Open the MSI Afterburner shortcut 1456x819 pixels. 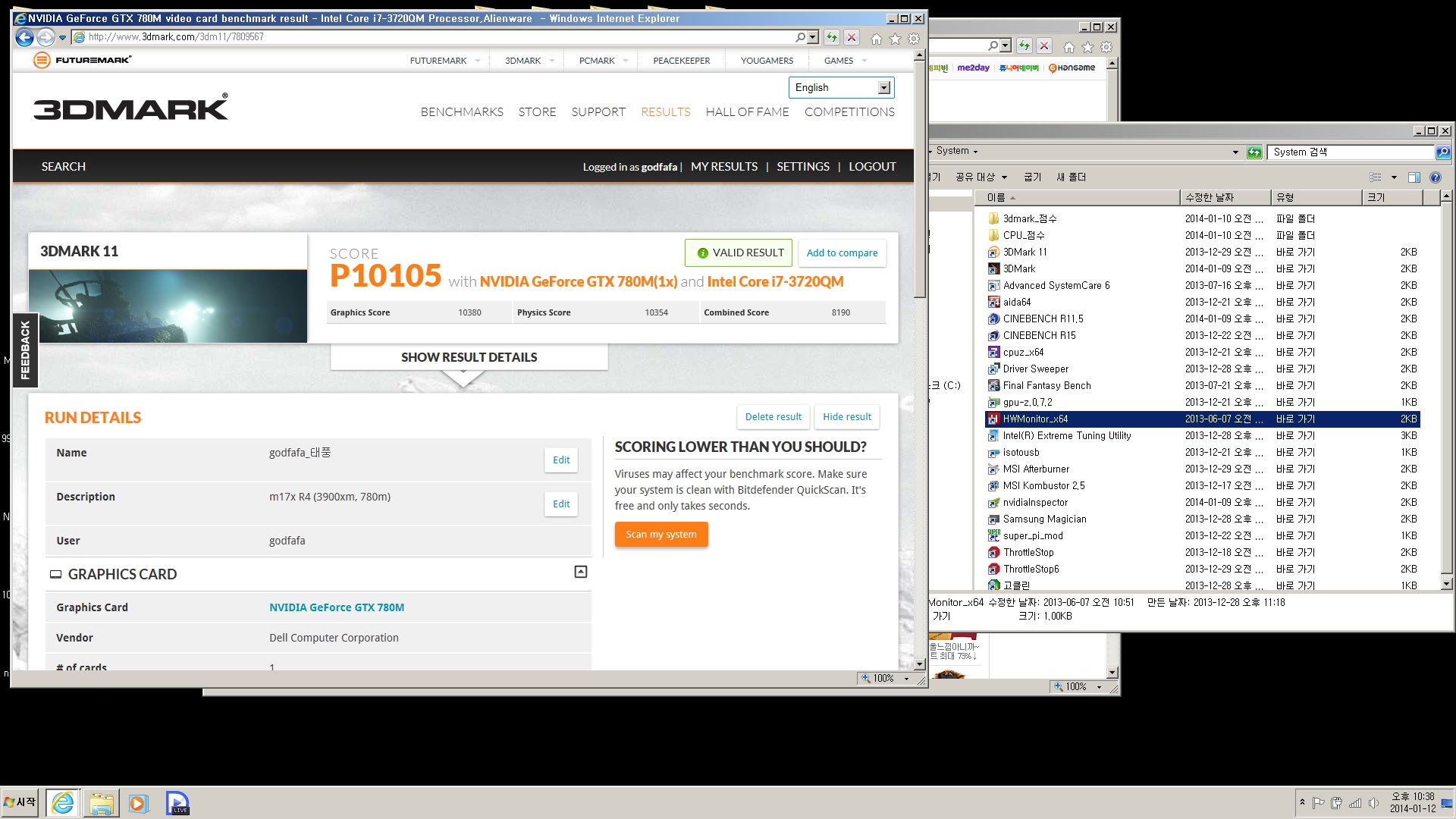(1036, 469)
